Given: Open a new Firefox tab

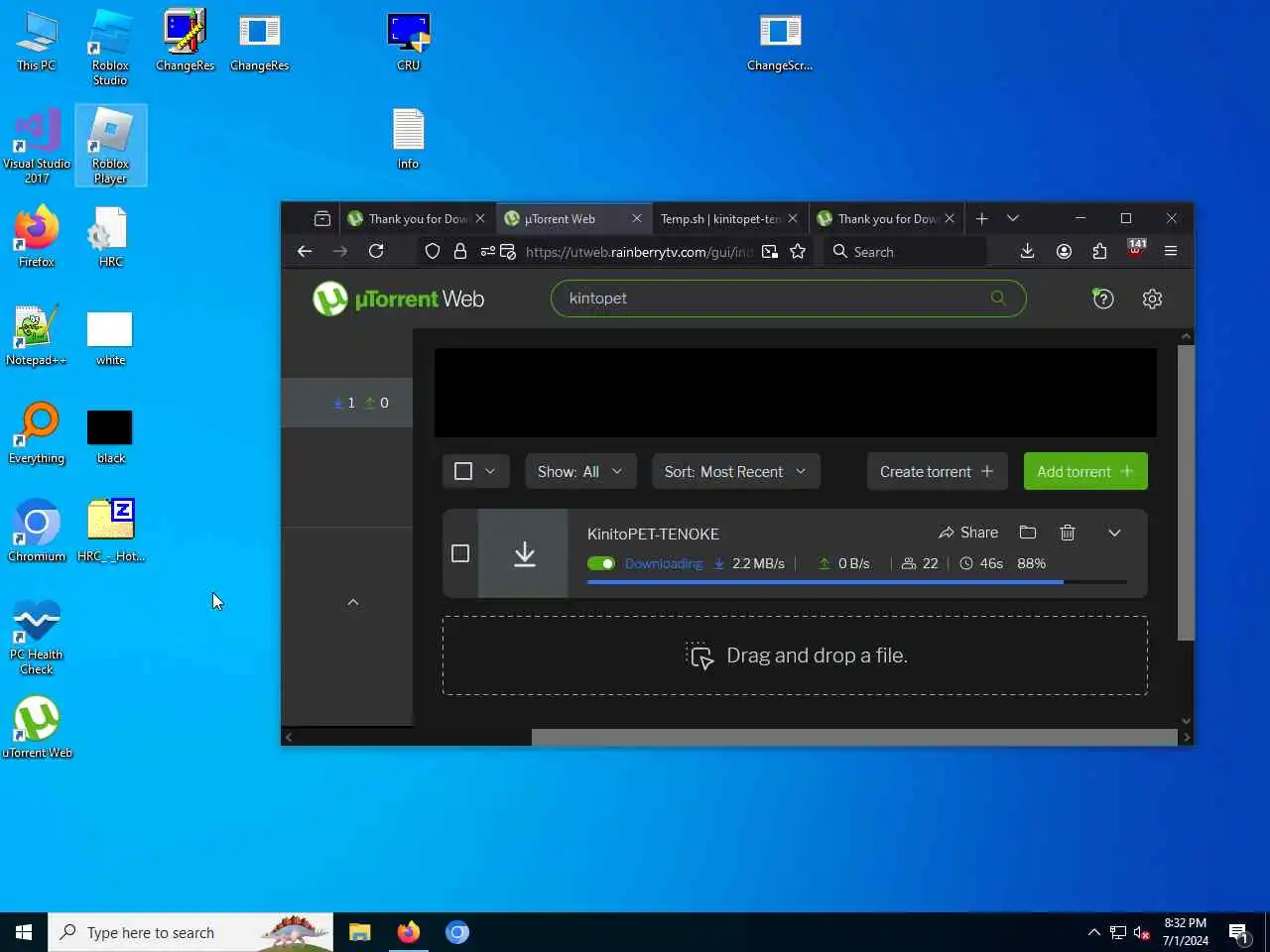Looking at the screenshot, I should click(981, 218).
